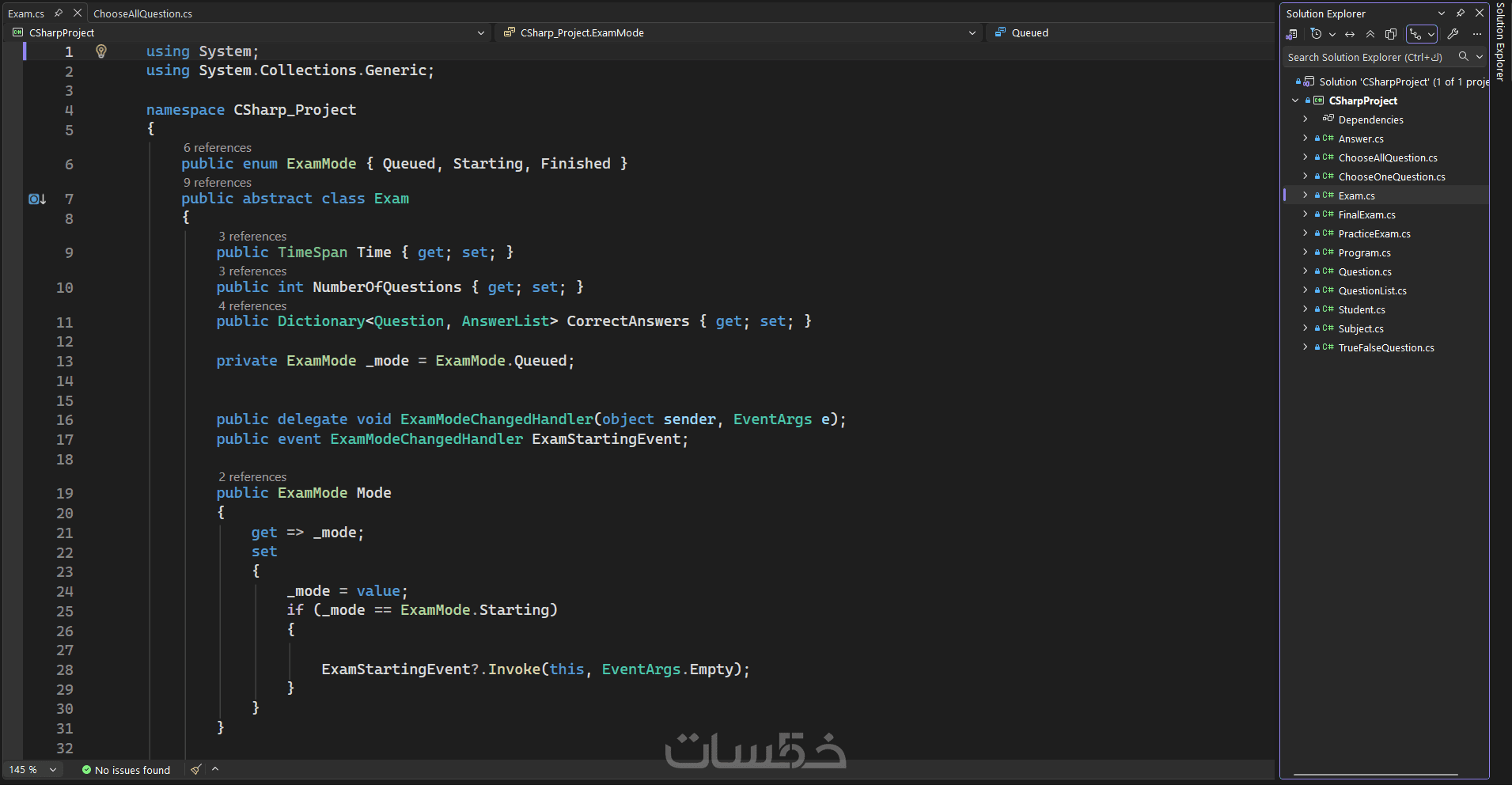Image resolution: width=1512 pixels, height=785 pixels.
Task: Click the Switch Views icon in Solution Explorer
Action: tap(1292, 34)
